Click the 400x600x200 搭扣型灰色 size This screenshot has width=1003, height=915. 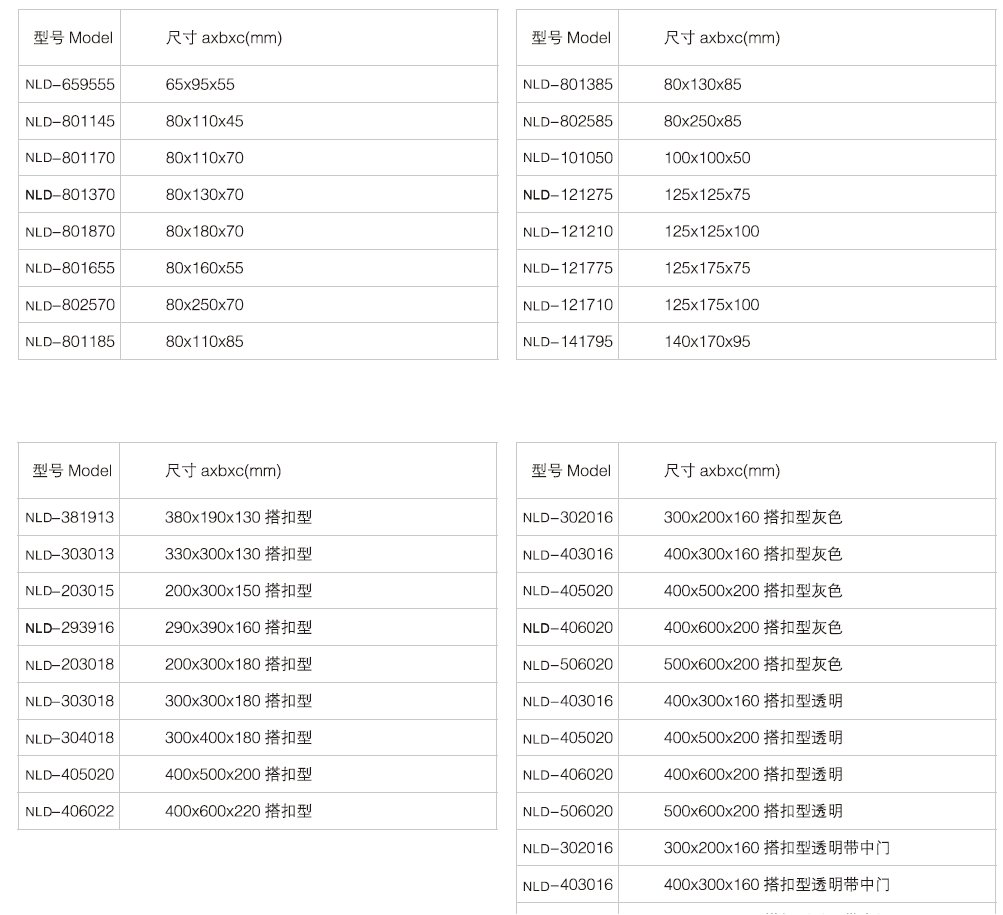[x=753, y=628]
